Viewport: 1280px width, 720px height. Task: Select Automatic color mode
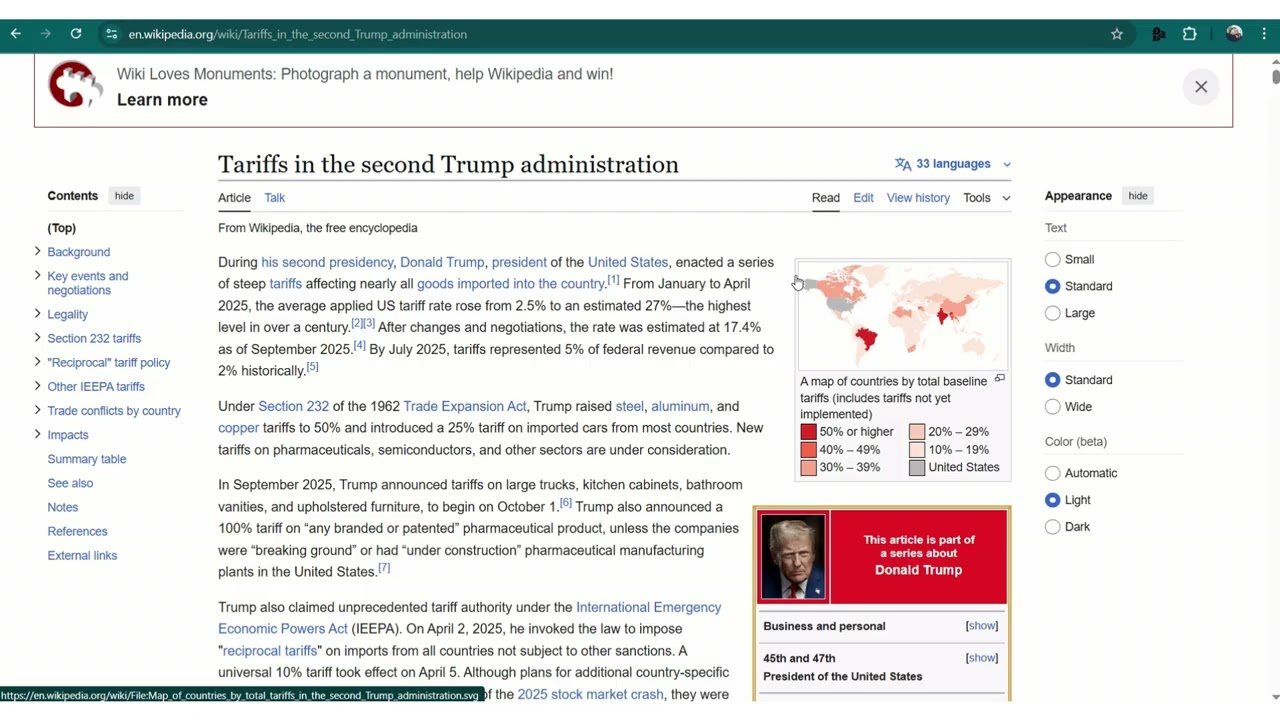click(x=1053, y=473)
